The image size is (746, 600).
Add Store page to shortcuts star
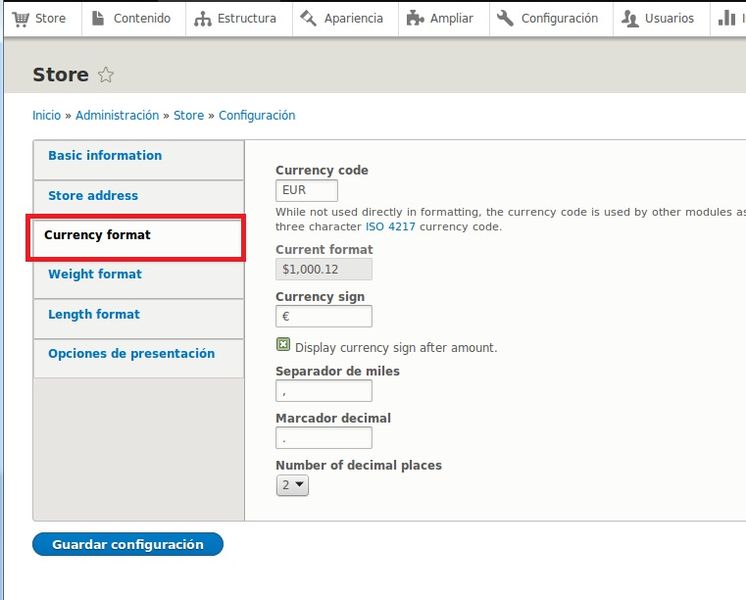(x=106, y=75)
